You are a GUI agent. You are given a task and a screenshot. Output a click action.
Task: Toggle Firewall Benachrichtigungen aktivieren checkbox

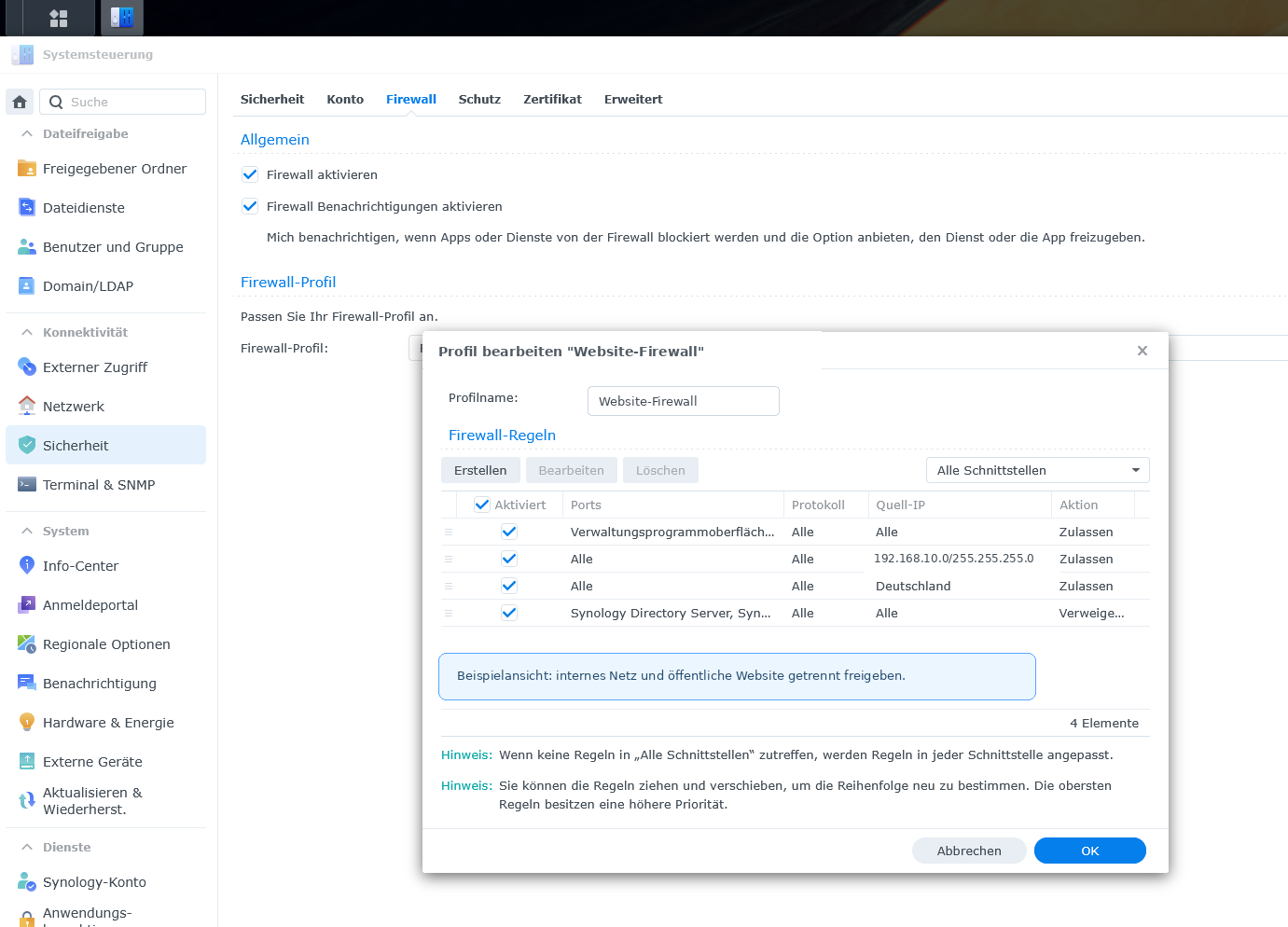tap(250, 206)
